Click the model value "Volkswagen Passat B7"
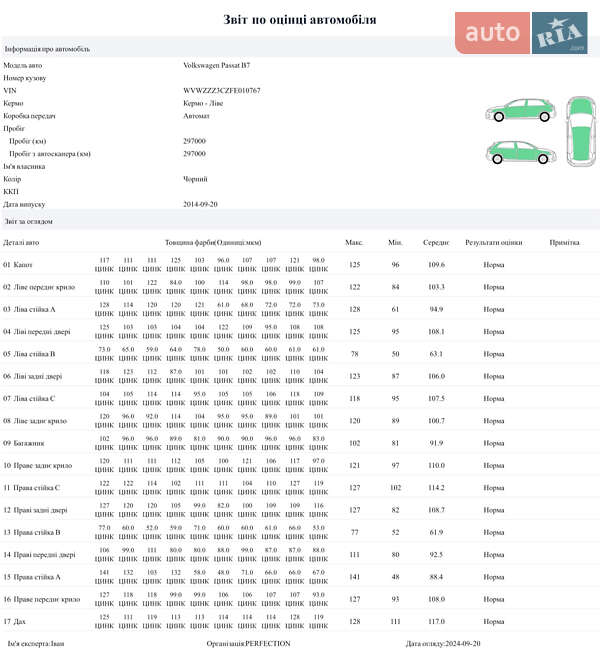600x658 pixels. tap(217, 64)
